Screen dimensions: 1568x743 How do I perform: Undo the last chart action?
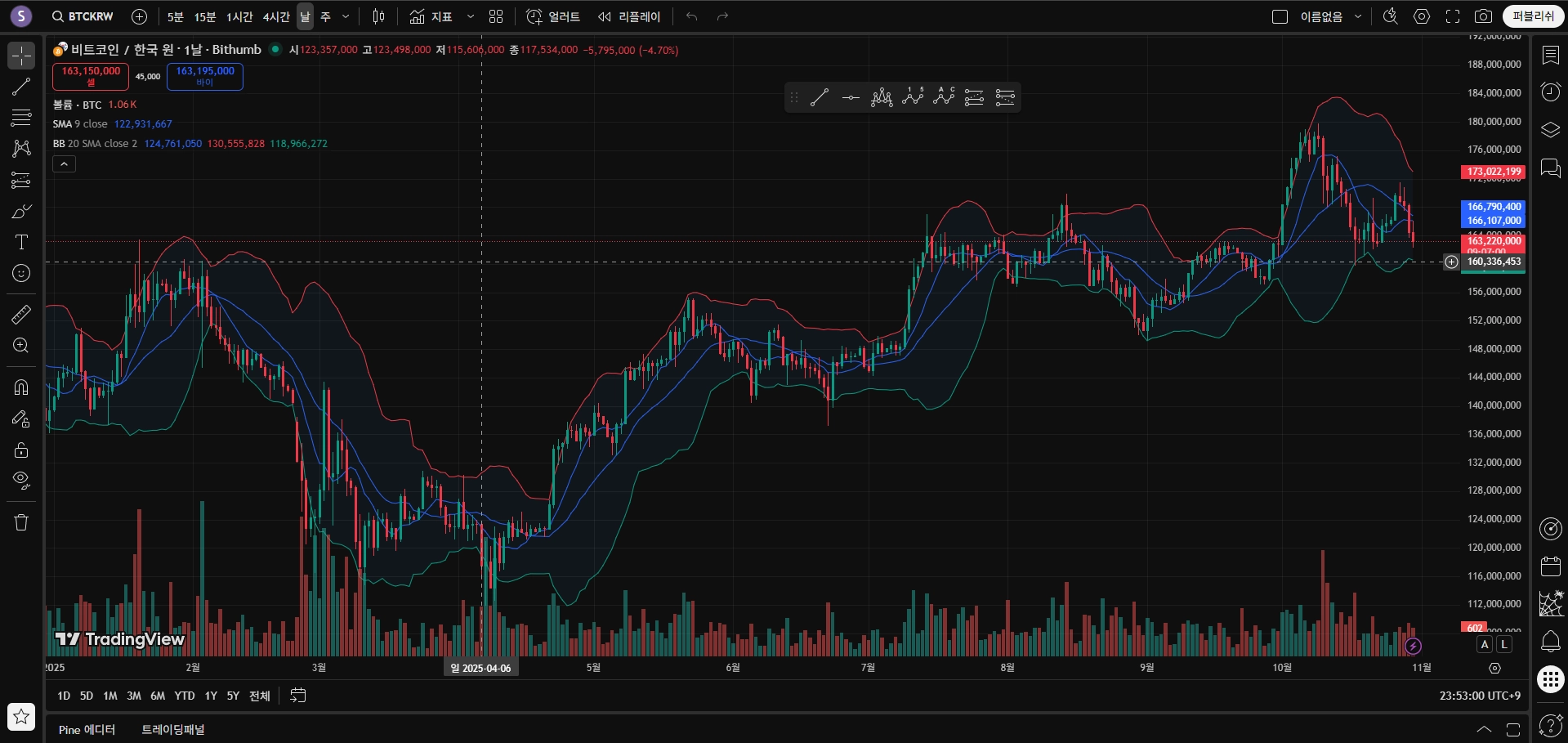(x=692, y=16)
